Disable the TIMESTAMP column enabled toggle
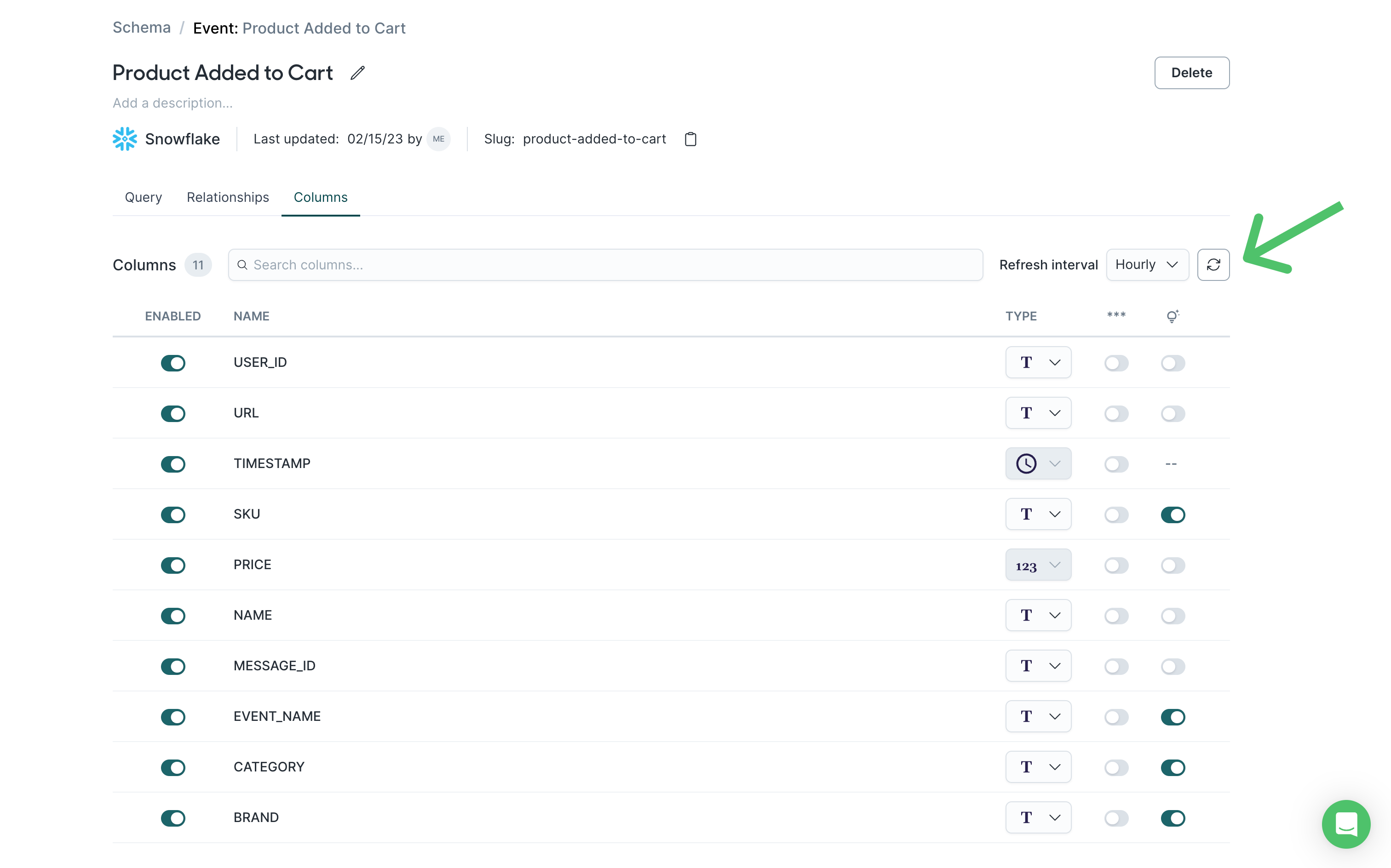Screen dimensions: 1391x868 click(173, 464)
